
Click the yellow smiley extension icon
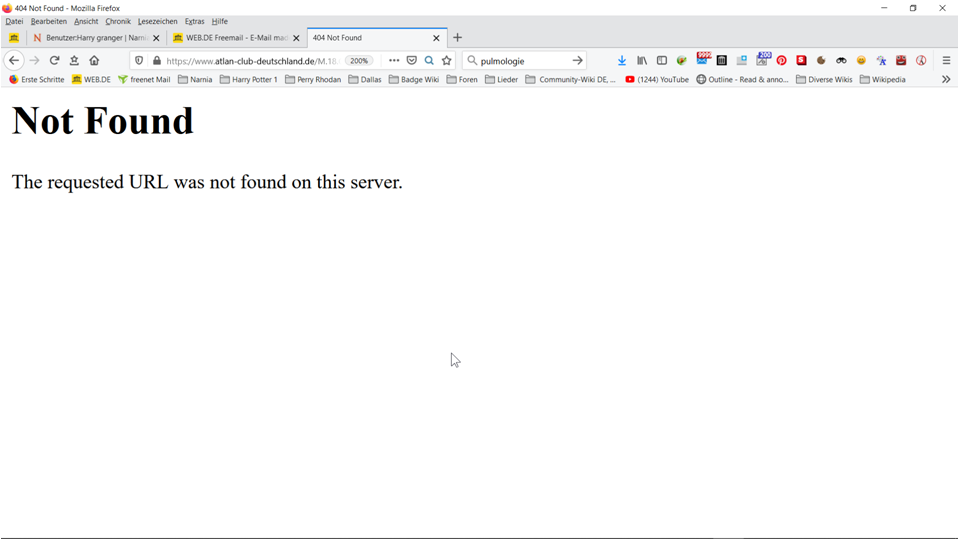(861, 61)
